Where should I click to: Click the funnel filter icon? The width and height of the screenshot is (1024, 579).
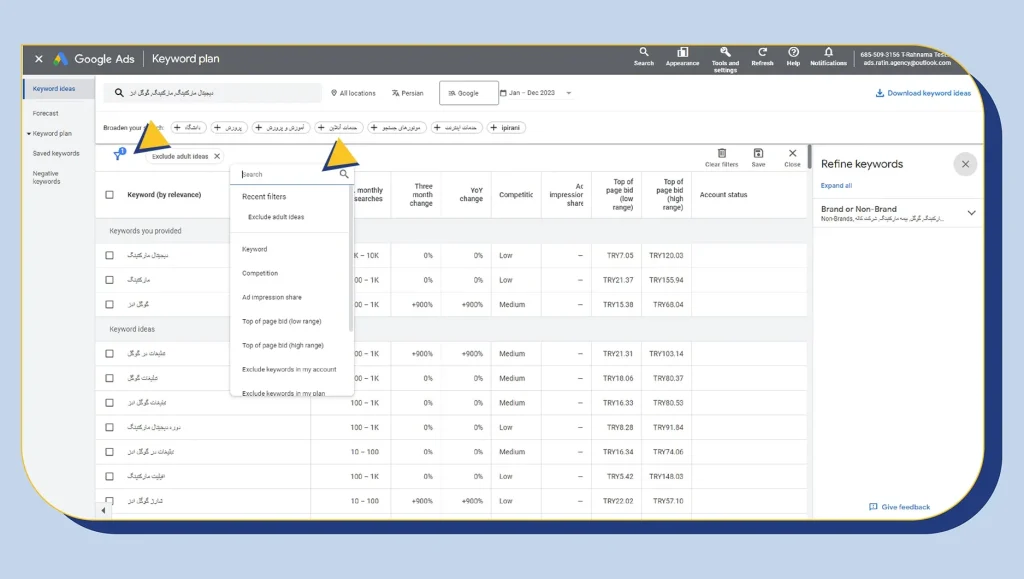coord(118,155)
